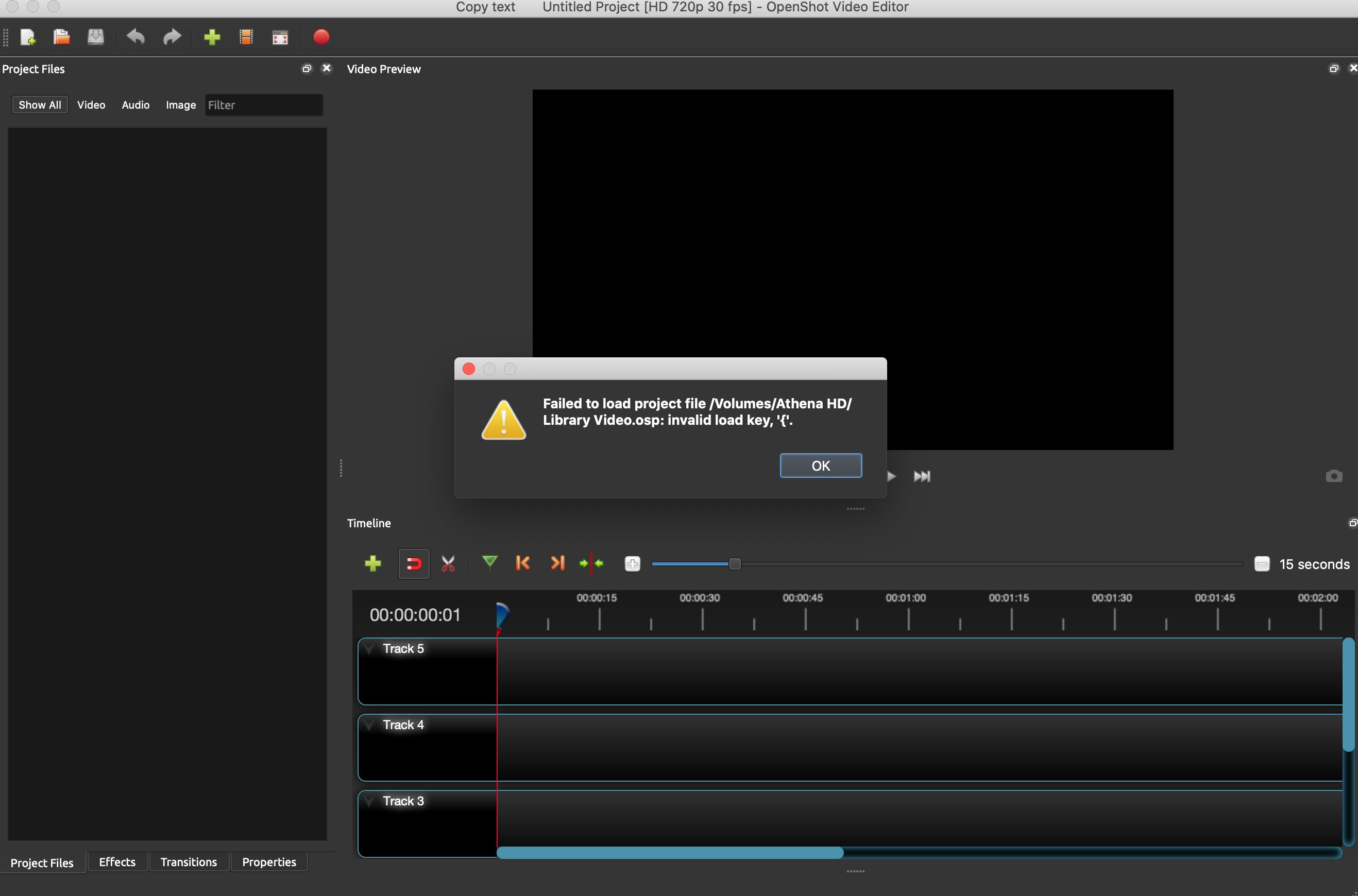Viewport: 1358px width, 896px height.
Task: Float the Video Preview panel
Action: pos(1334,68)
